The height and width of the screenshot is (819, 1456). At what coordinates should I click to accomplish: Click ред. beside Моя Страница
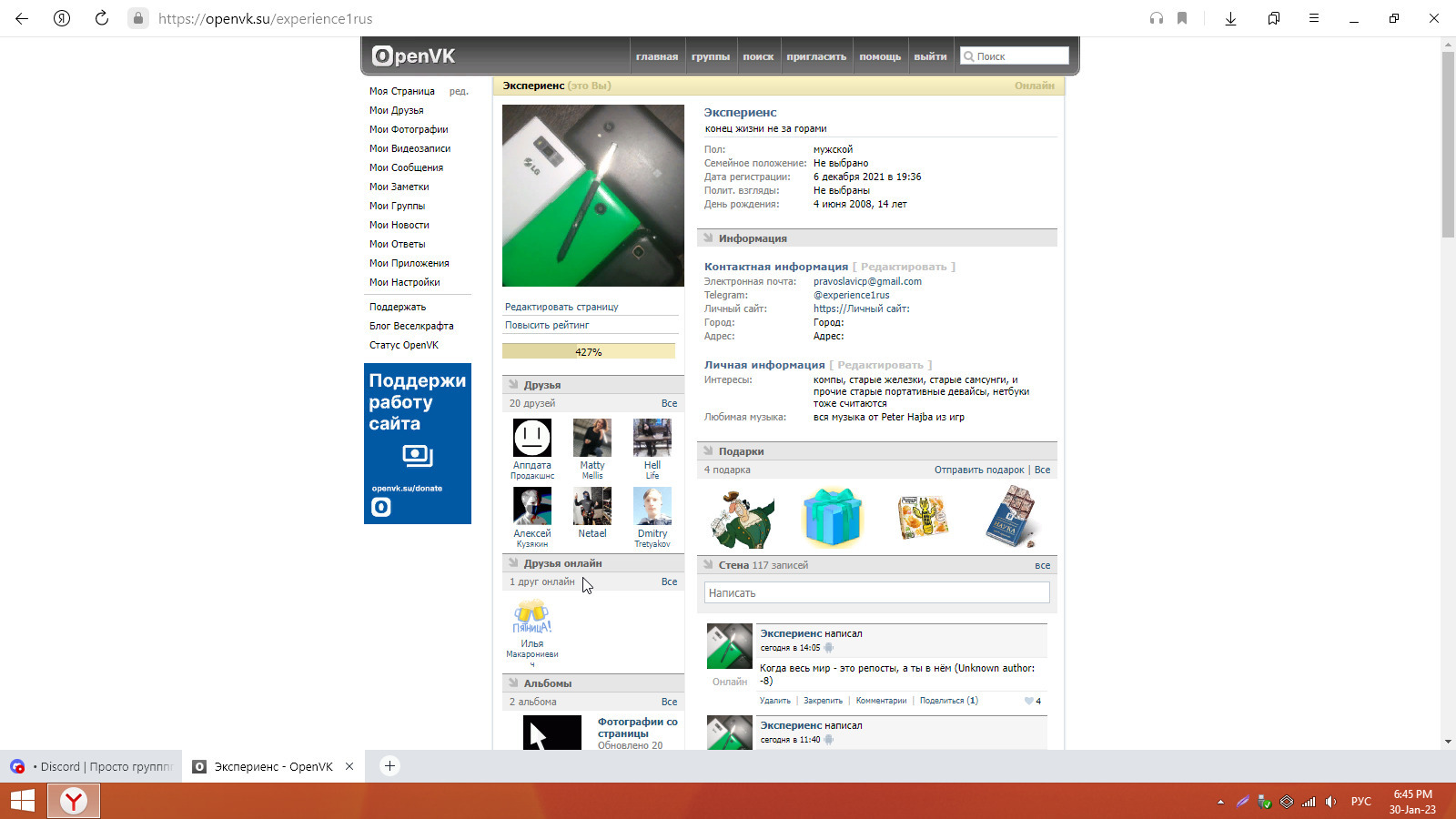pos(459,91)
